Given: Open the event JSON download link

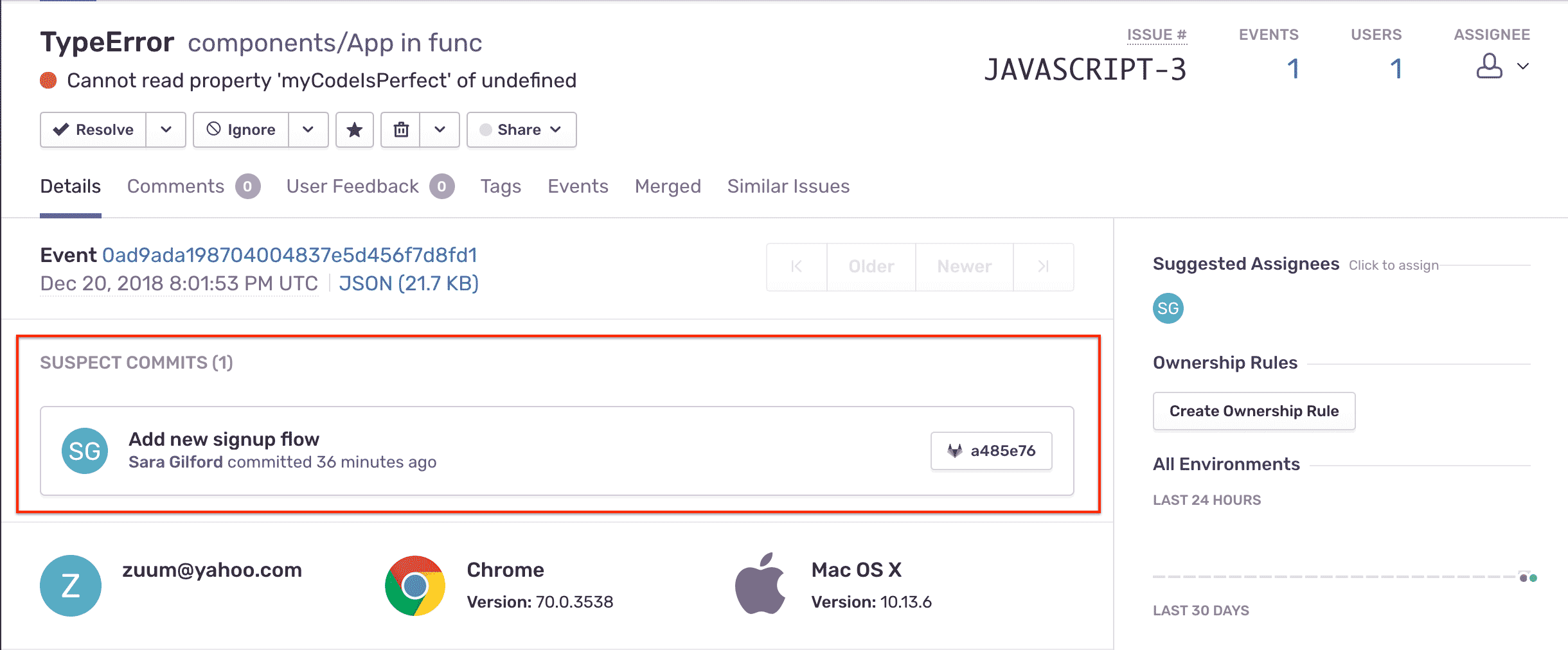Looking at the screenshot, I should pyautogui.click(x=409, y=283).
